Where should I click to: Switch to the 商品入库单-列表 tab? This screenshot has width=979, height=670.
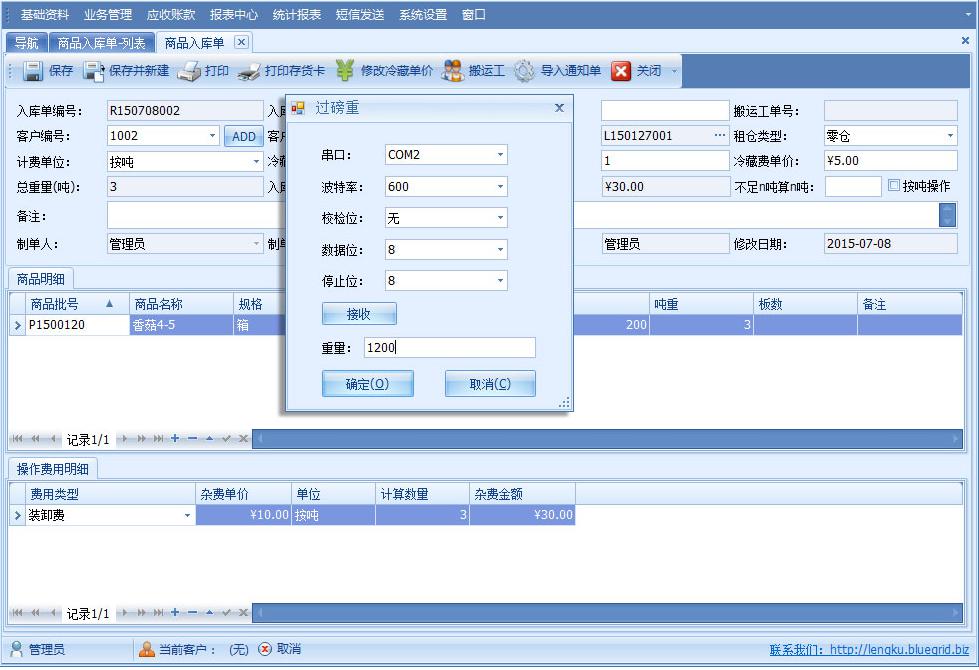tap(101, 43)
